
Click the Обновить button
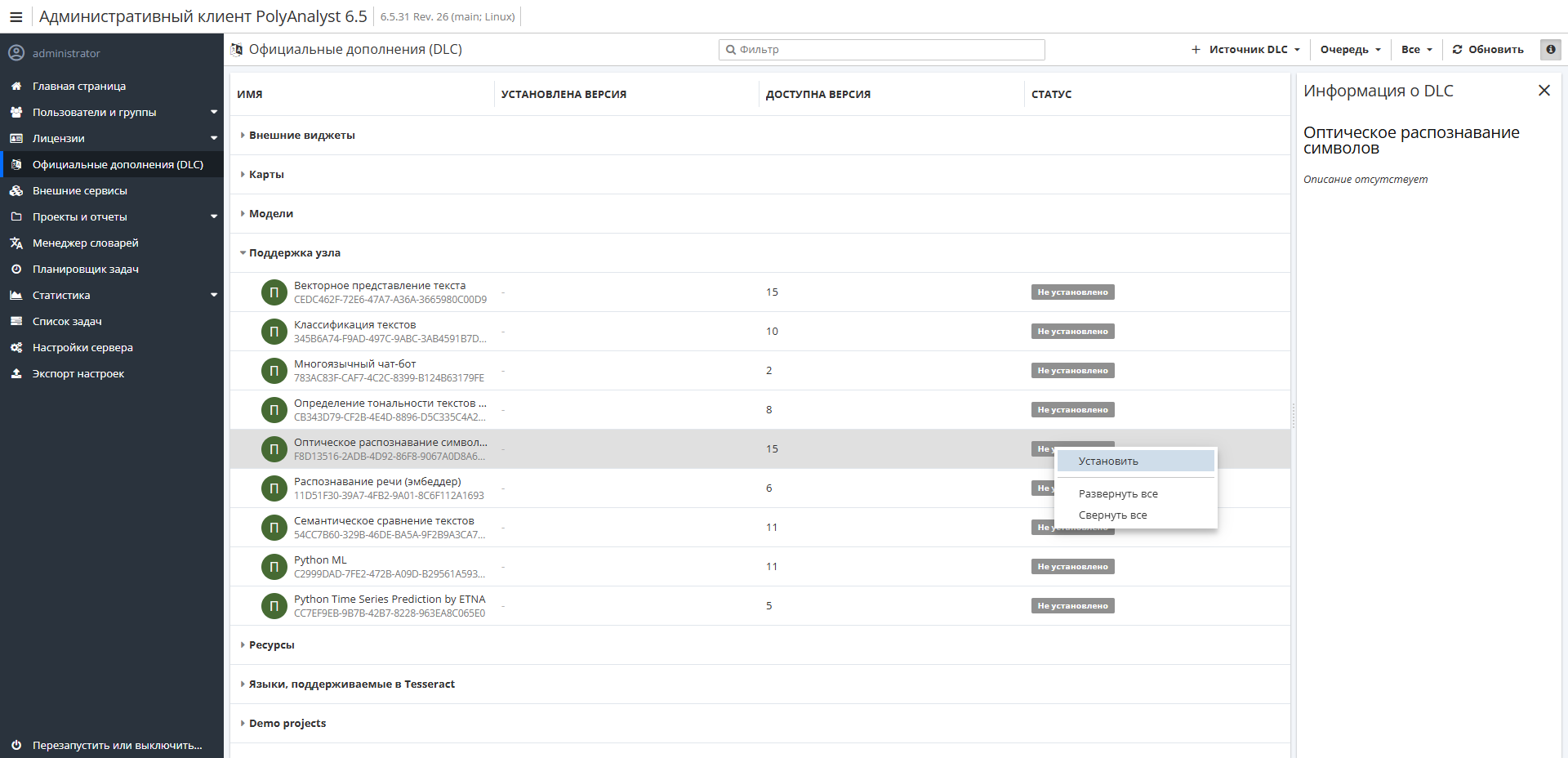coord(1488,50)
